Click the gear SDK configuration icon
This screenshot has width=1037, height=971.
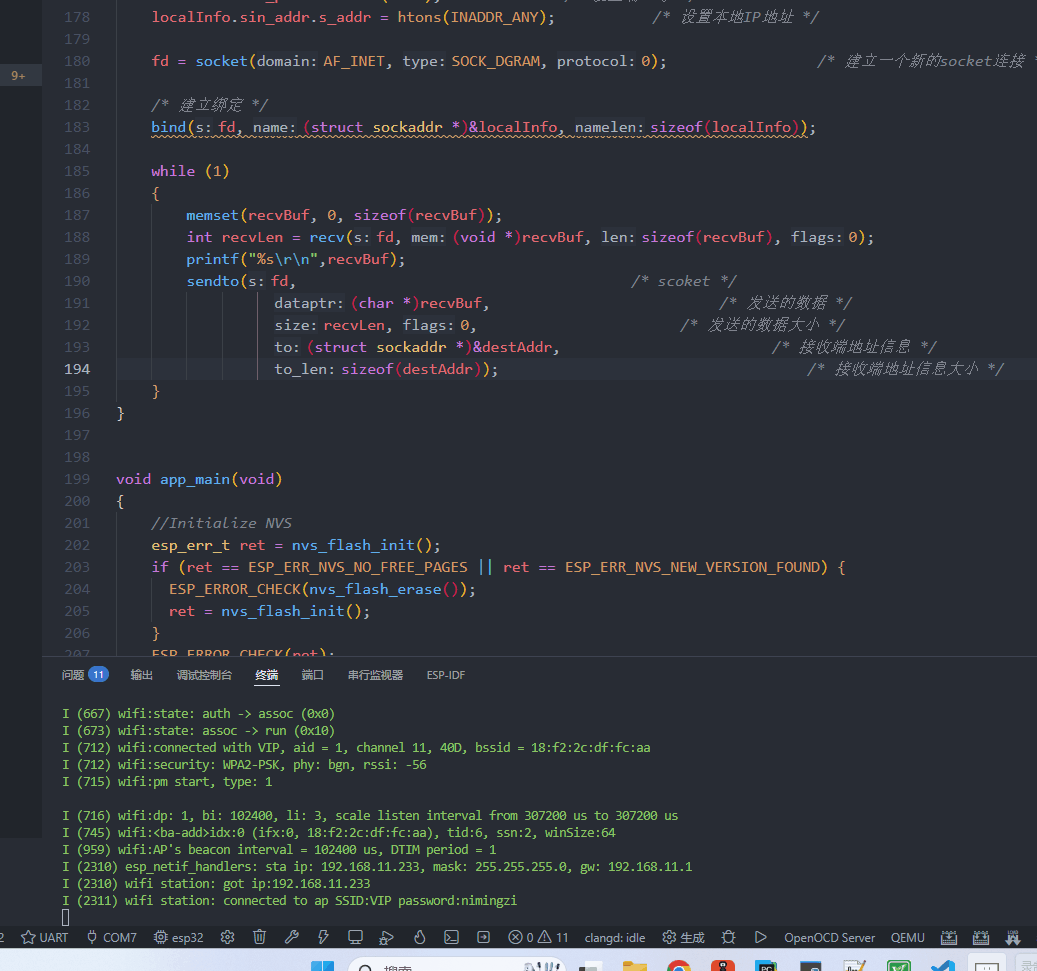click(227, 937)
